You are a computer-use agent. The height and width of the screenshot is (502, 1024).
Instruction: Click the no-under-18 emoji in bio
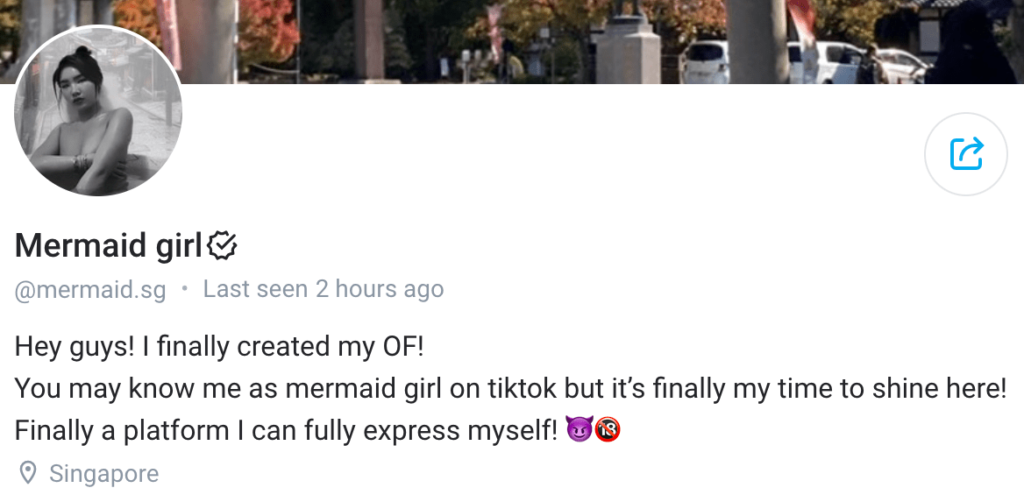click(x=607, y=431)
